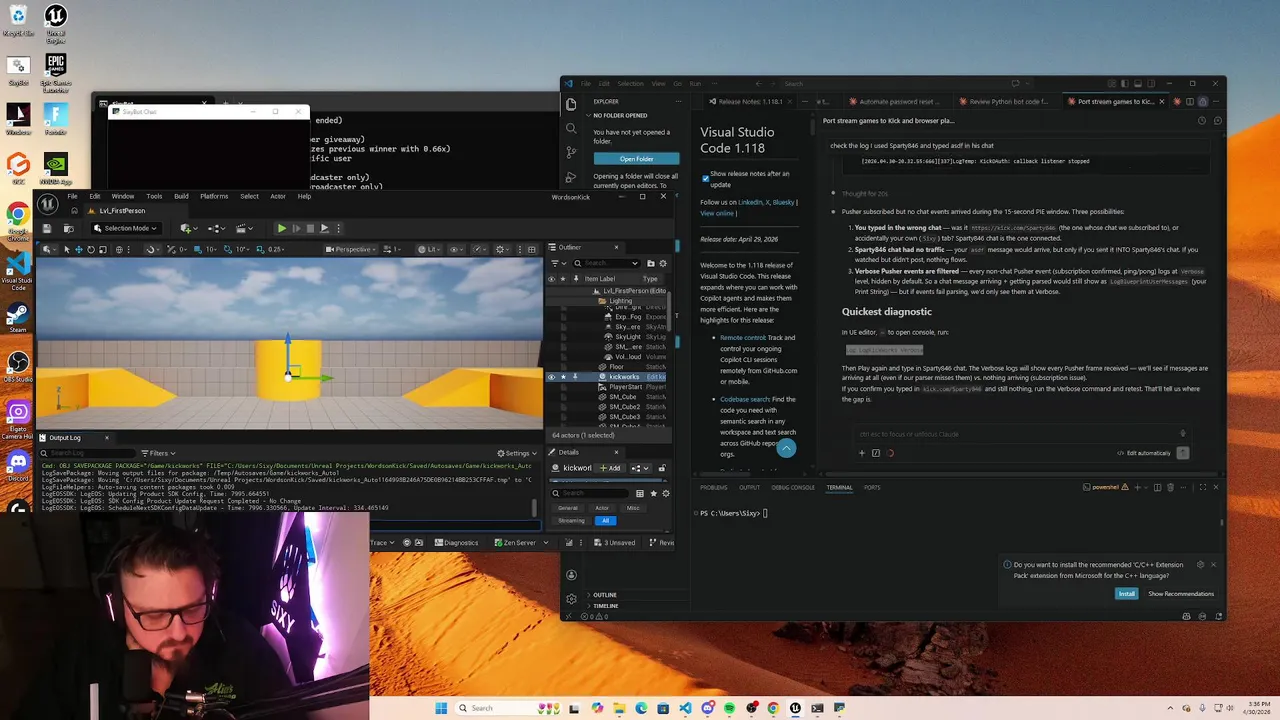Screen dimensions: 1280x720
Task: Click Show Recommendations button
Action: [1181, 594]
